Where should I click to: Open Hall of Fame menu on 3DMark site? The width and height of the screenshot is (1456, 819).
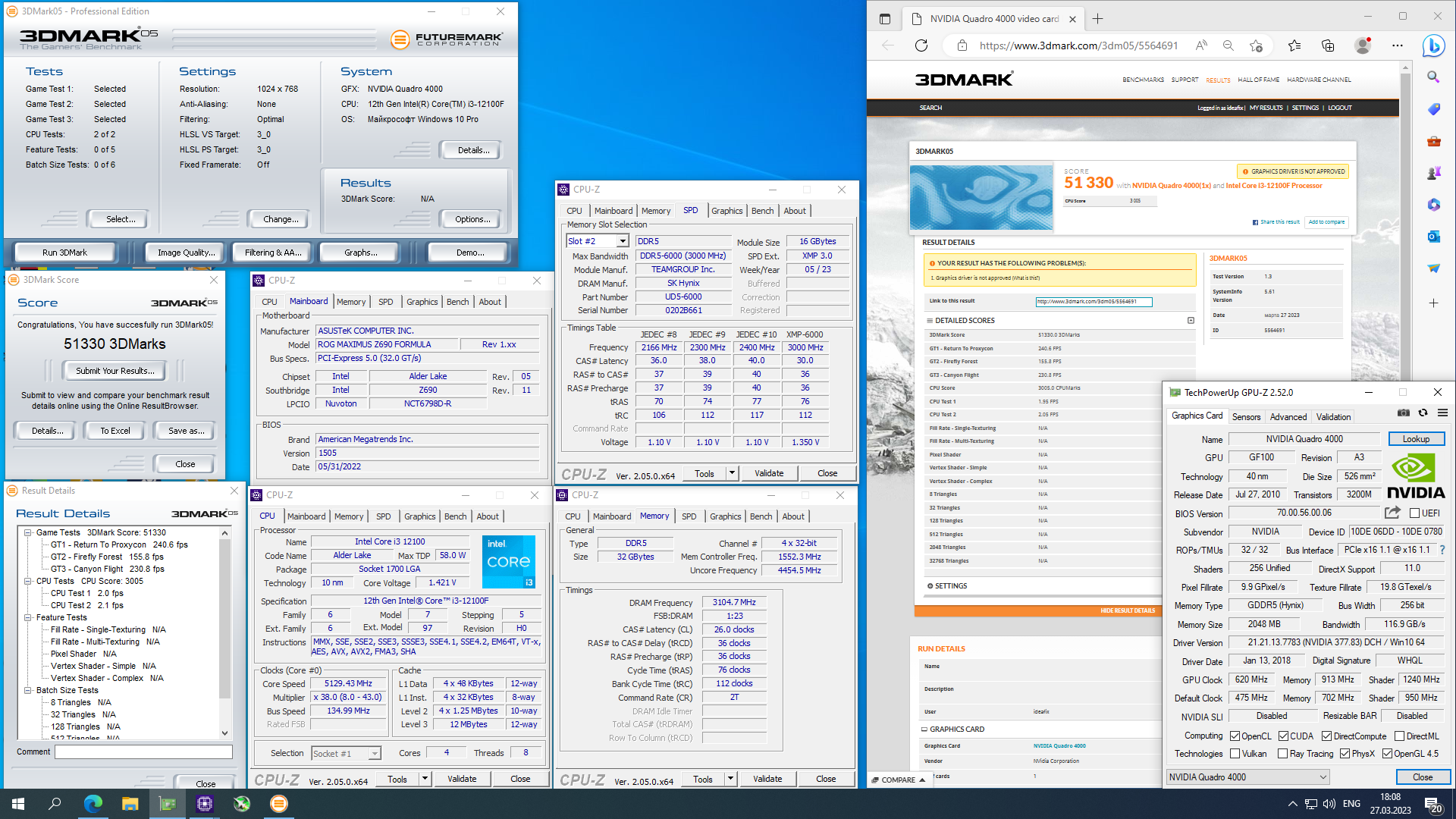1258,80
